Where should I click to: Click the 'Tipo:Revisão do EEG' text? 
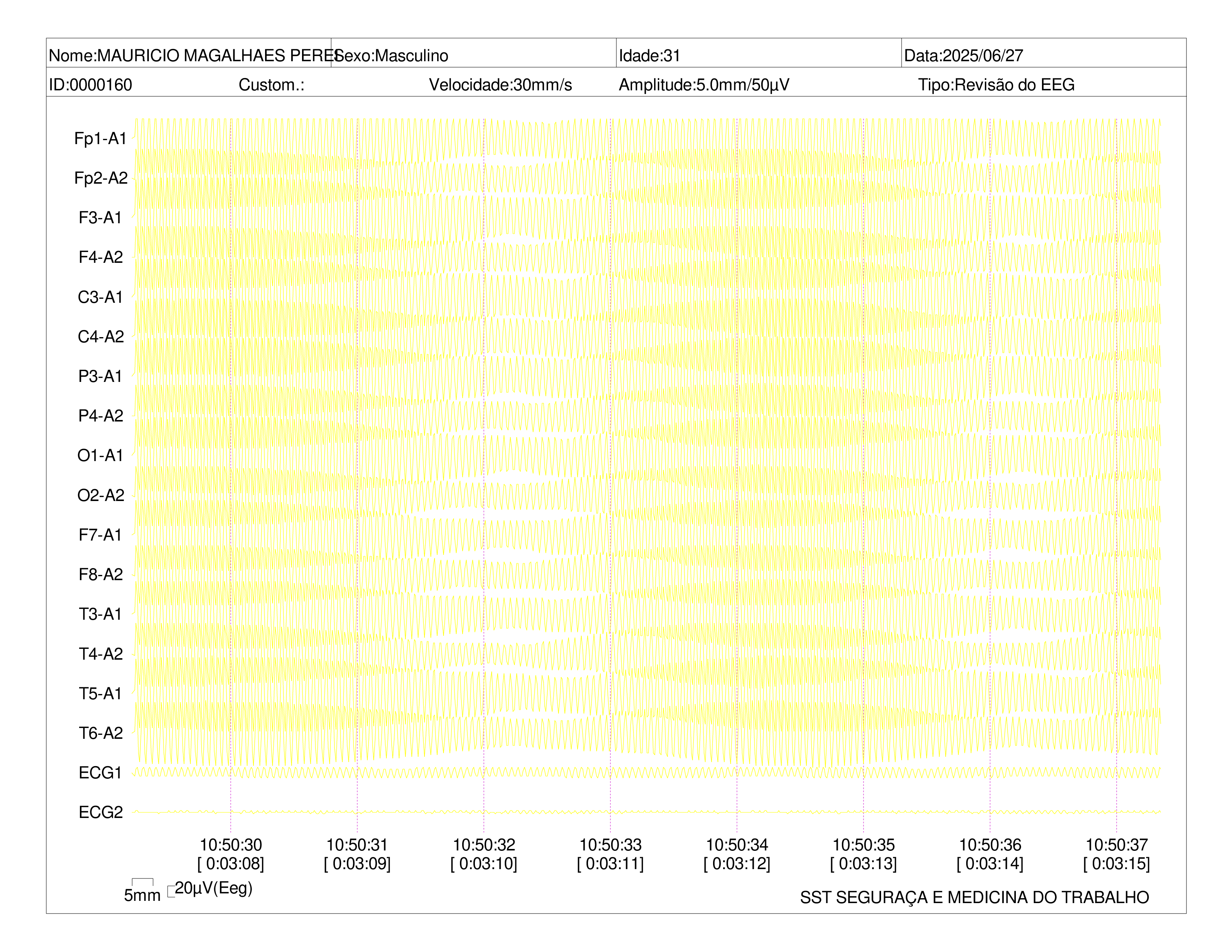click(996, 85)
